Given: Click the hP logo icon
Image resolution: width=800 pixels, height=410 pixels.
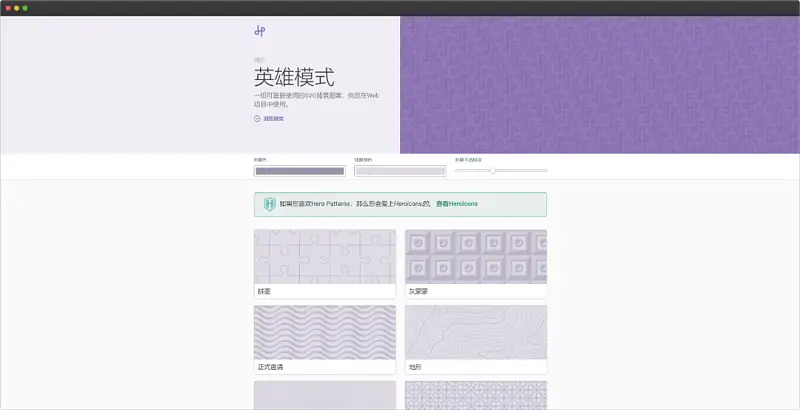Looking at the screenshot, I should click(x=260, y=31).
